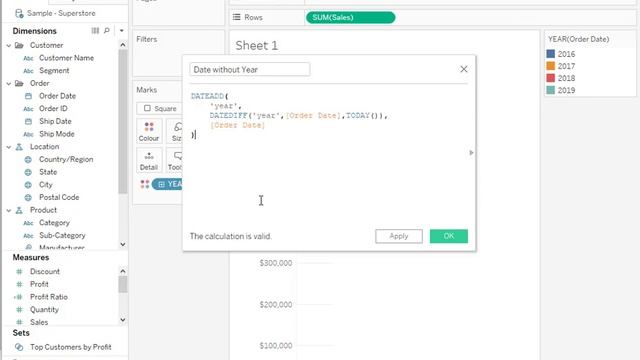Viewport: 640px width, 360px height.
Task: Select the State geographic field
Action: pyautogui.click(x=48, y=172)
